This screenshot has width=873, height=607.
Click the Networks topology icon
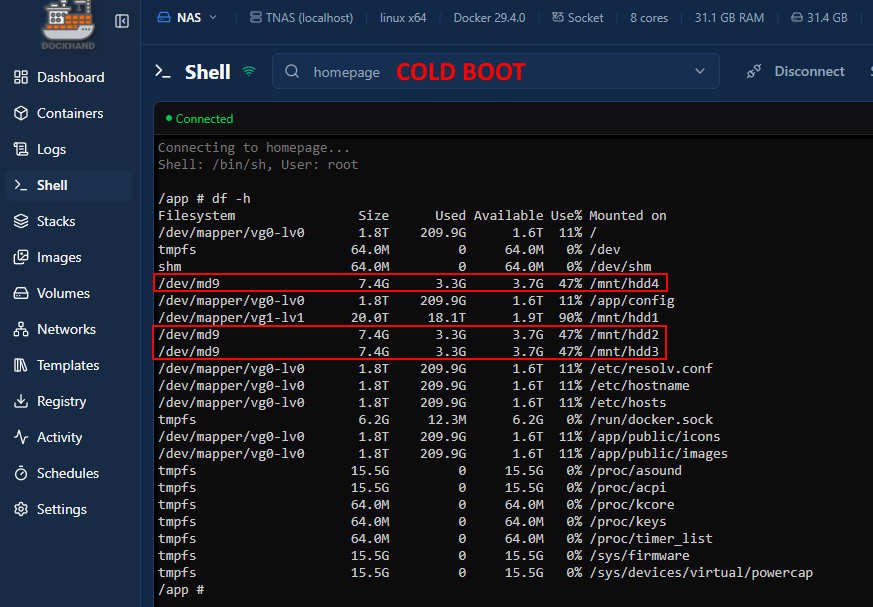(21, 329)
